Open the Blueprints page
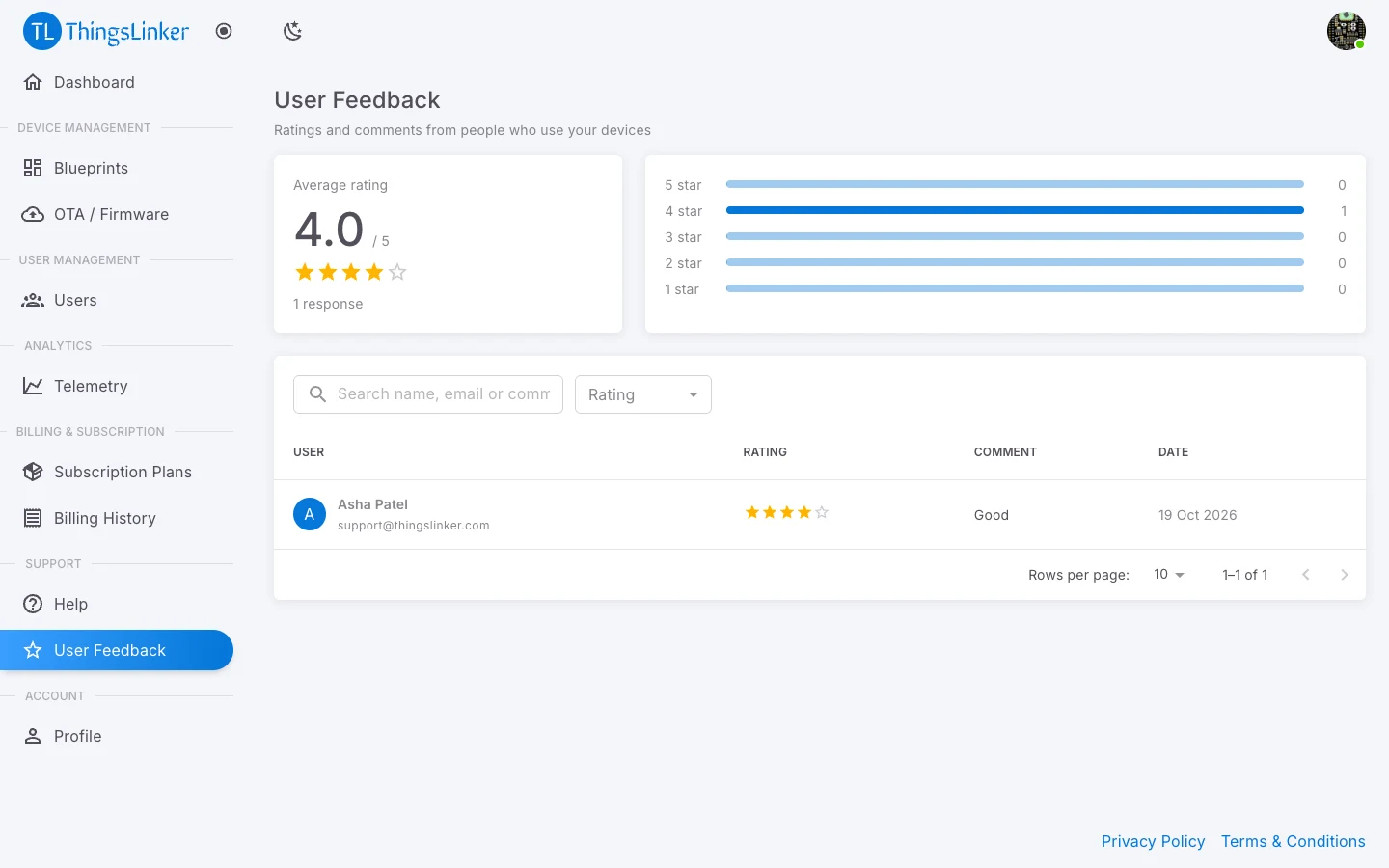 [x=117, y=168]
